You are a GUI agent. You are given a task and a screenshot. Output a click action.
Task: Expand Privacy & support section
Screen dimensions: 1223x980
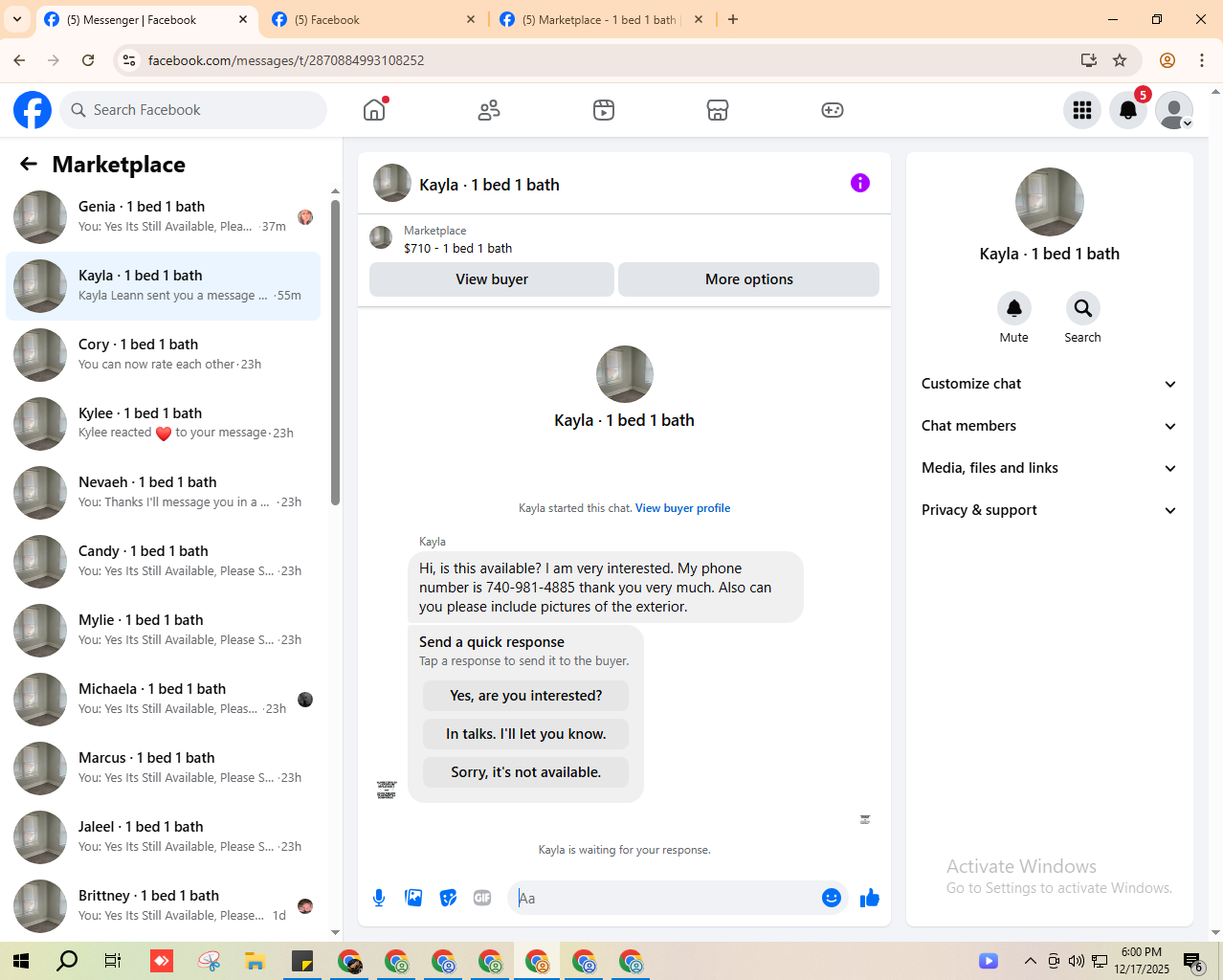(1050, 510)
